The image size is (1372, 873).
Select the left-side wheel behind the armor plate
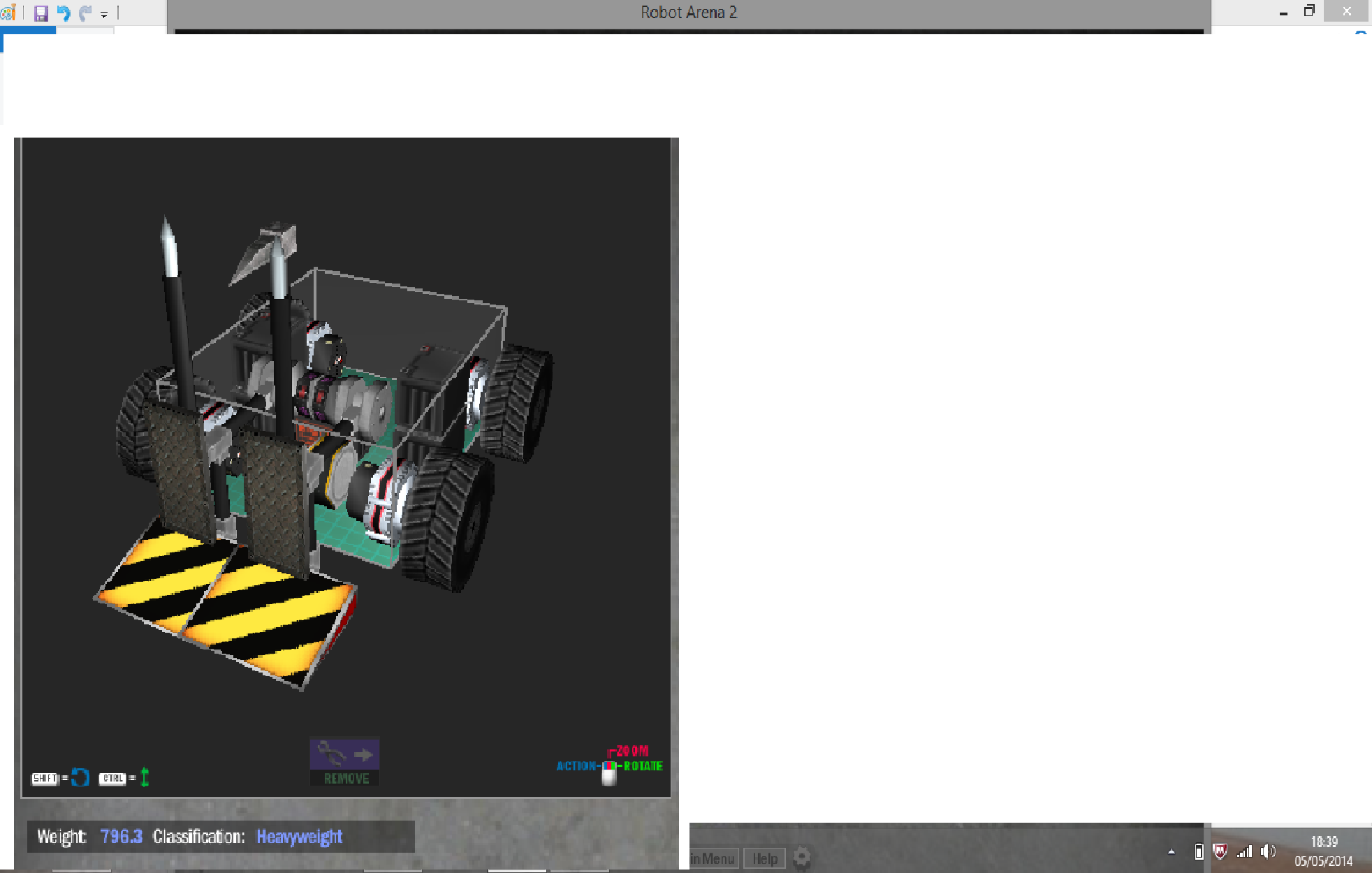click(133, 423)
